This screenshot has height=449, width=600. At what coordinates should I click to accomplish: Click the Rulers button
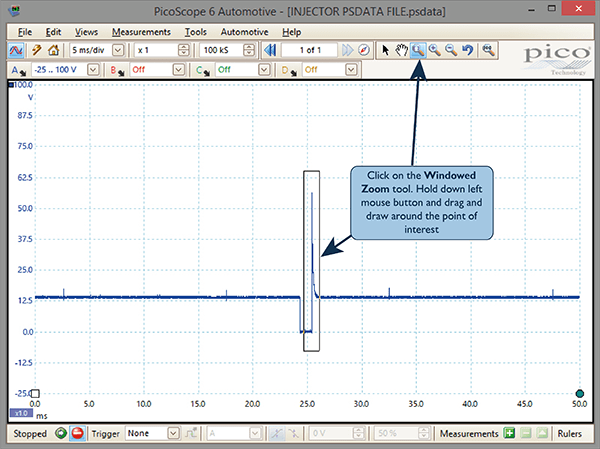(569, 433)
